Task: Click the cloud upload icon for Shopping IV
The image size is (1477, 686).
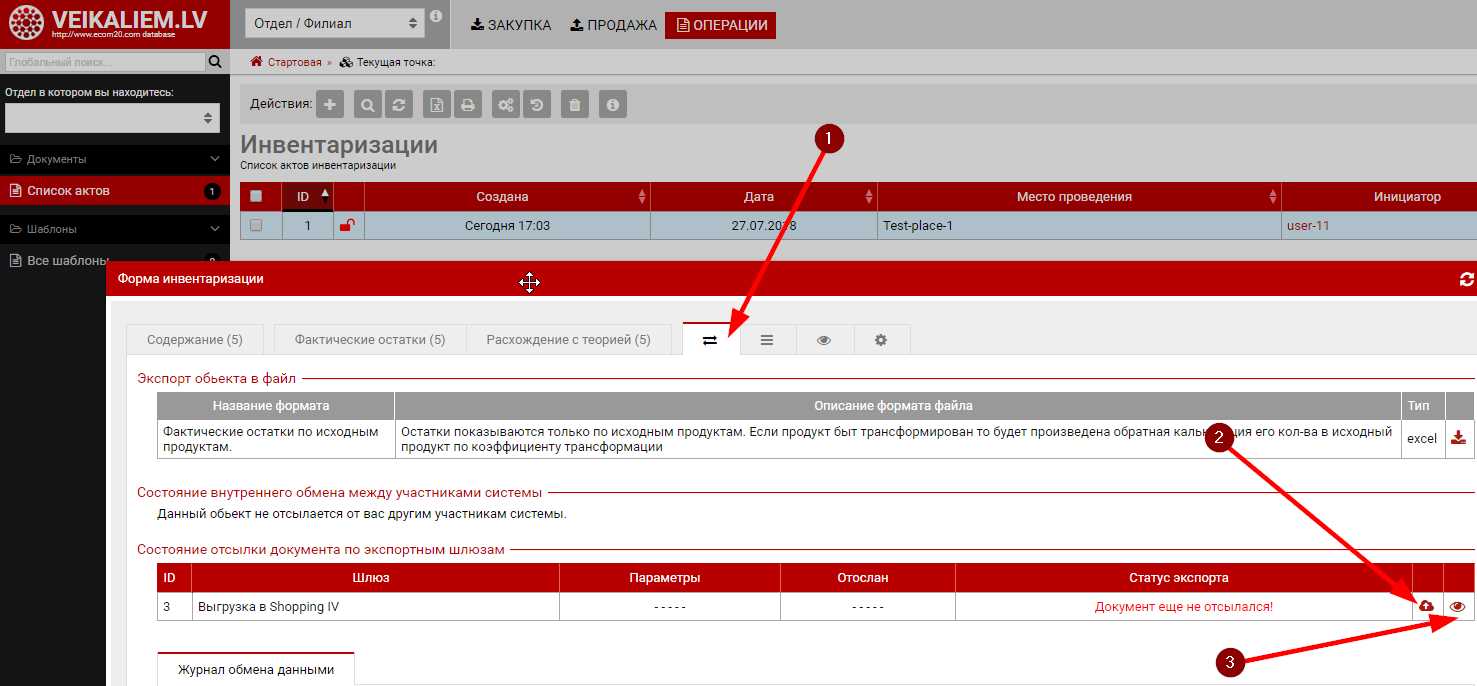Action: pos(1427,606)
